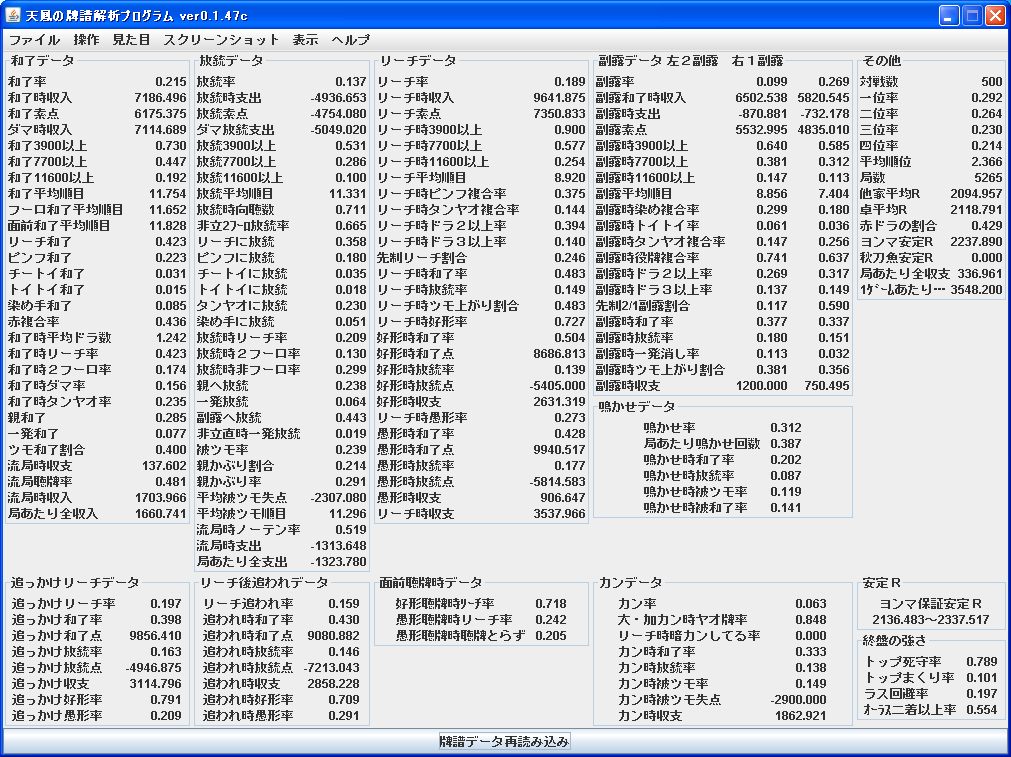Click the 局あたり全収入 value 1660.741
This screenshot has height=757, width=1011.
[160, 514]
